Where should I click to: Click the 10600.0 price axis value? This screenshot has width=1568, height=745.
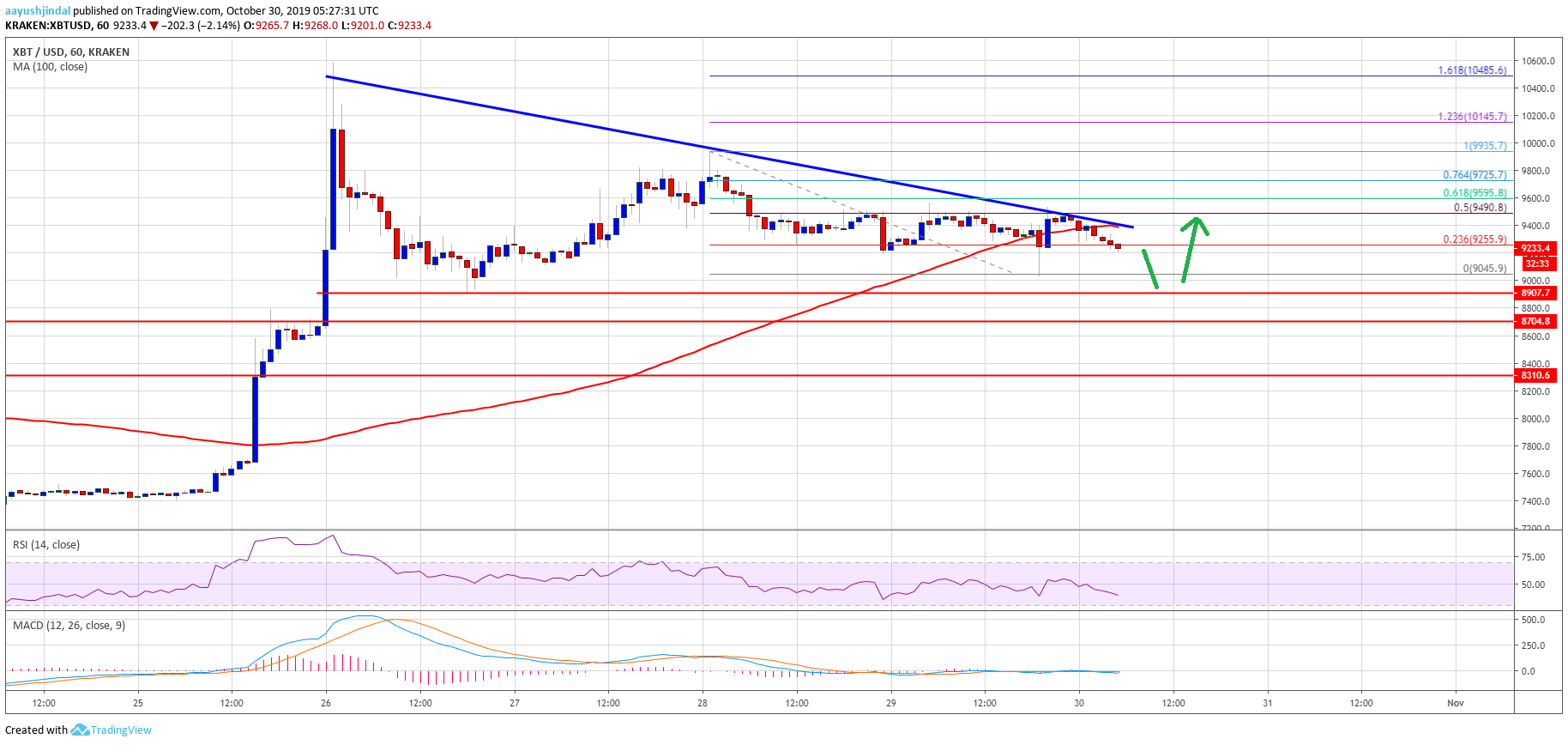[1538, 62]
